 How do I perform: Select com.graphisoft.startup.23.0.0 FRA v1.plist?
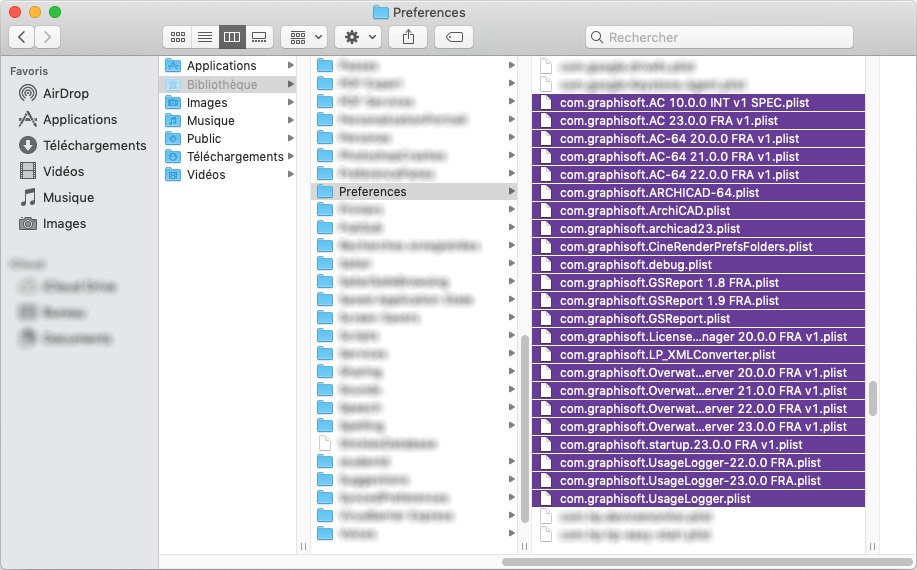click(x=698, y=445)
